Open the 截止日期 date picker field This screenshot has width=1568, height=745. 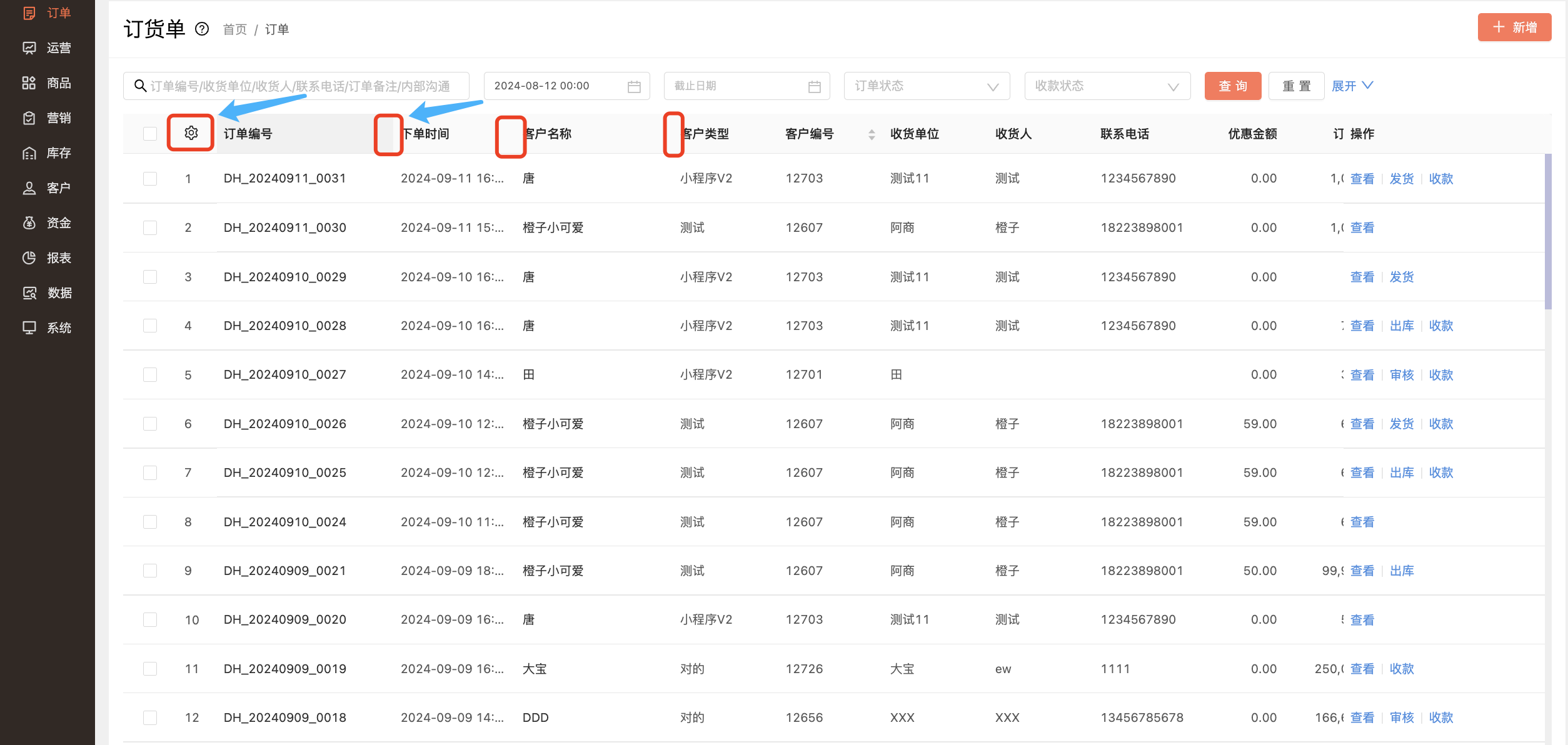pyautogui.click(x=746, y=86)
